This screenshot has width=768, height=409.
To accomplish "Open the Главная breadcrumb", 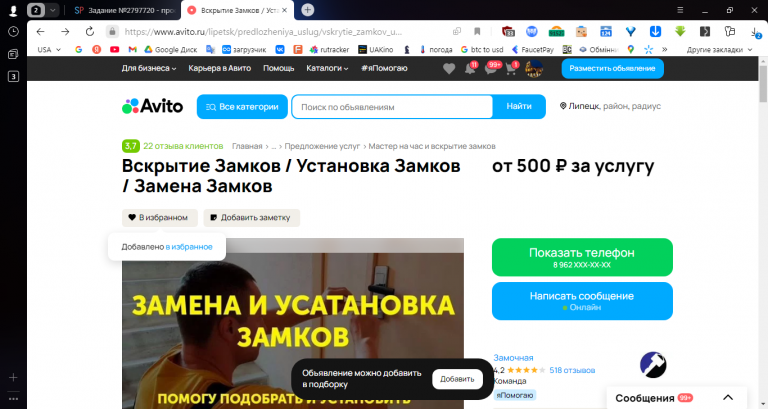I will (x=247, y=146).
